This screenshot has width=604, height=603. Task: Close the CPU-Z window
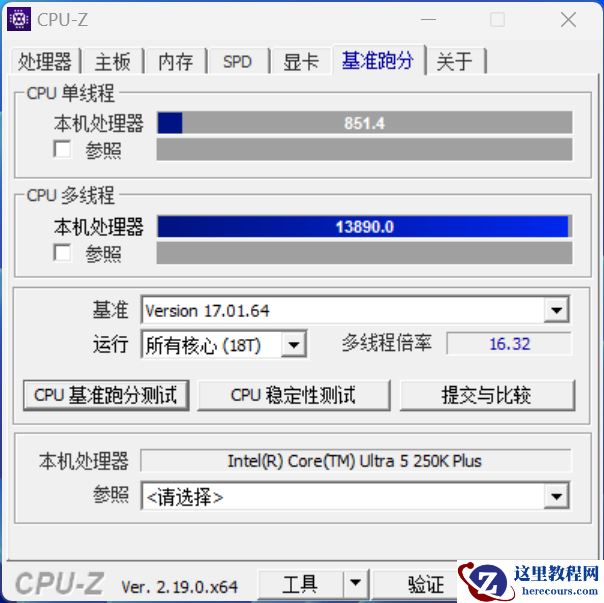click(x=568, y=19)
